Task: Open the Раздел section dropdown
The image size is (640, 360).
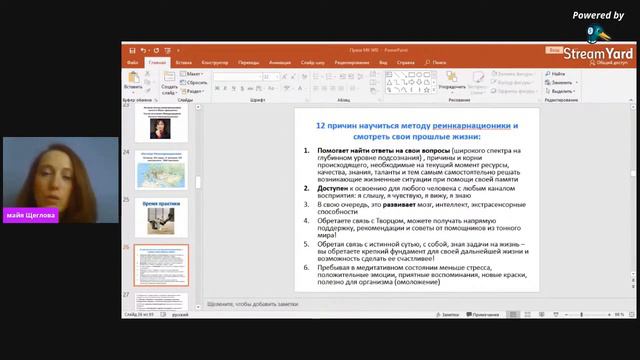Action: click(192, 91)
